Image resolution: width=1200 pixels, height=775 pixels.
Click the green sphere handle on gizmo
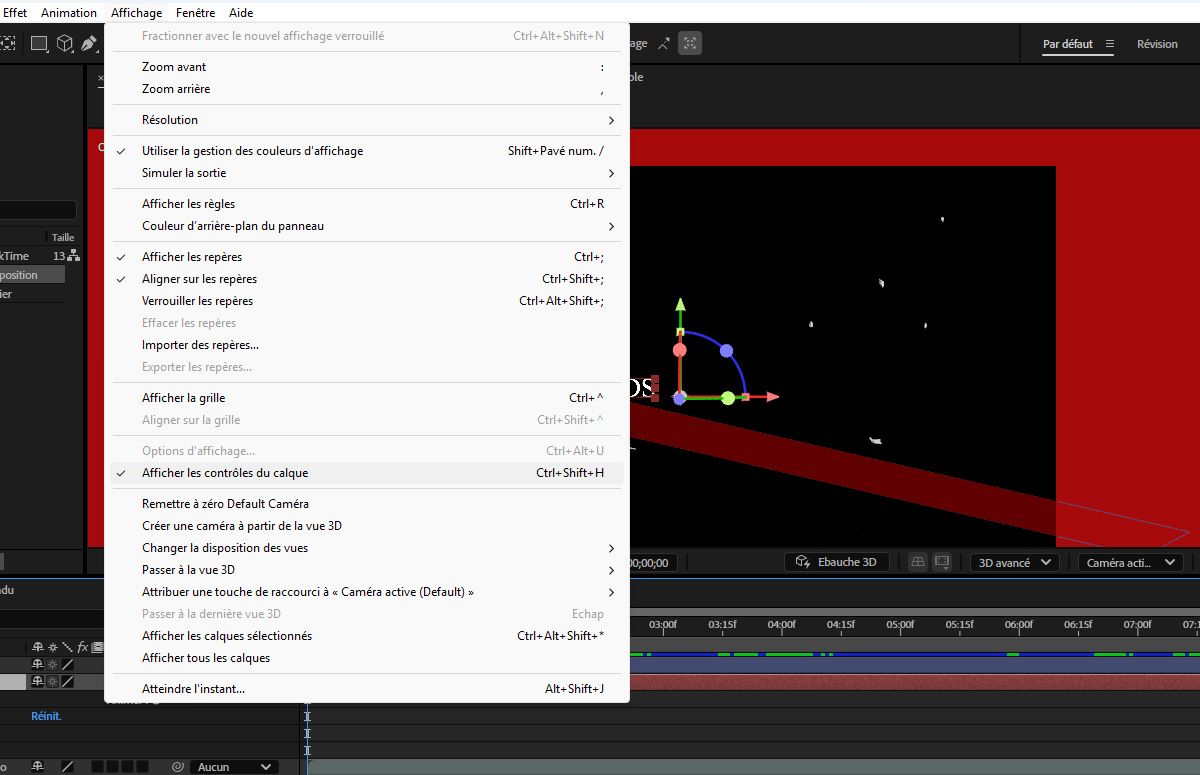pyautogui.click(x=728, y=398)
